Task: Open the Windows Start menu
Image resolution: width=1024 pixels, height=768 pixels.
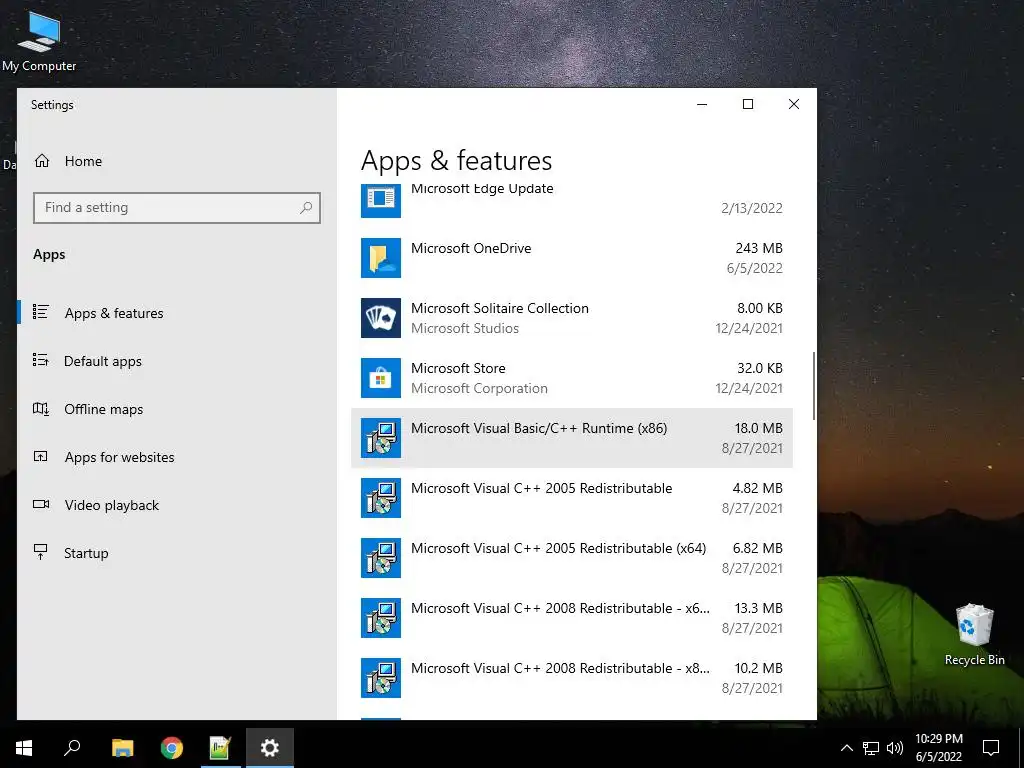Action: tap(24, 748)
